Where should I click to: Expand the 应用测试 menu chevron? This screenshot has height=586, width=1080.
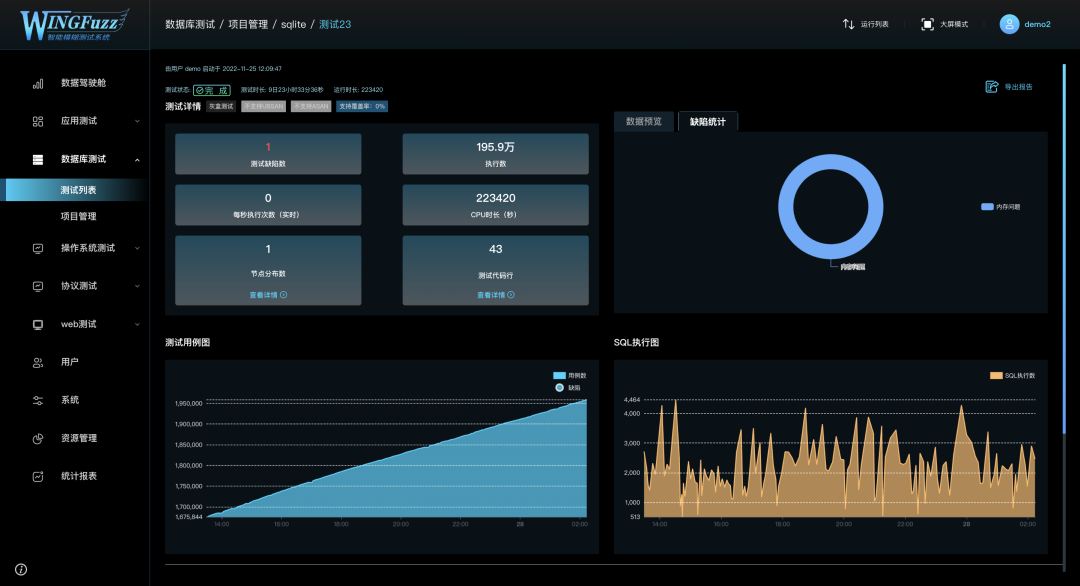[x=137, y=121]
